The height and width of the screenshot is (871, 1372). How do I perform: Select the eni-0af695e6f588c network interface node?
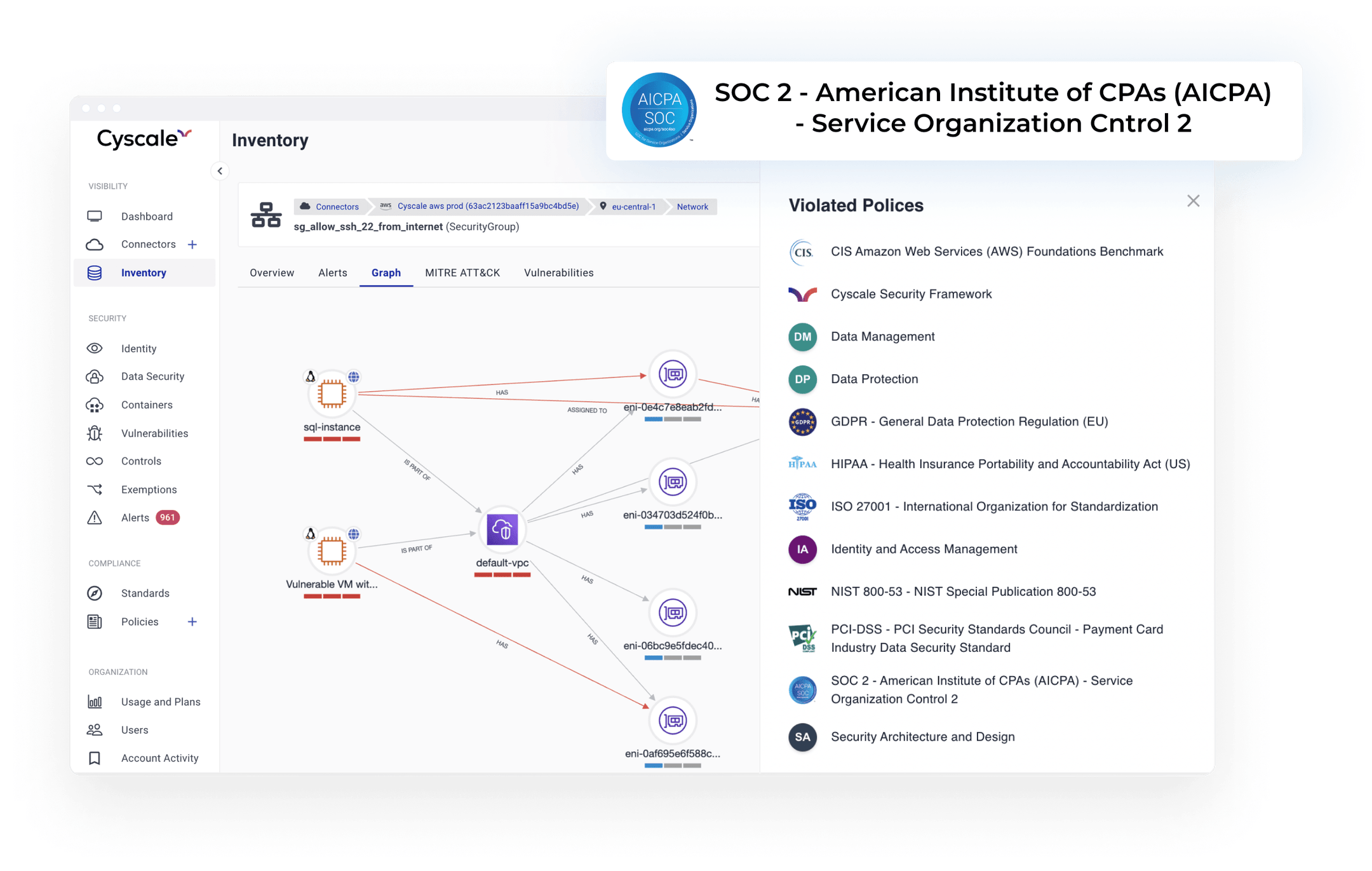tap(673, 720)
